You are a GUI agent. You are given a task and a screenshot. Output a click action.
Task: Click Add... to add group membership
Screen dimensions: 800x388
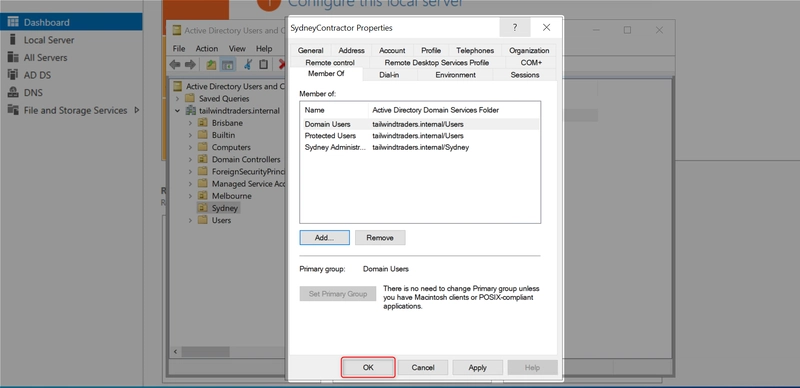[x=324, y=237]
